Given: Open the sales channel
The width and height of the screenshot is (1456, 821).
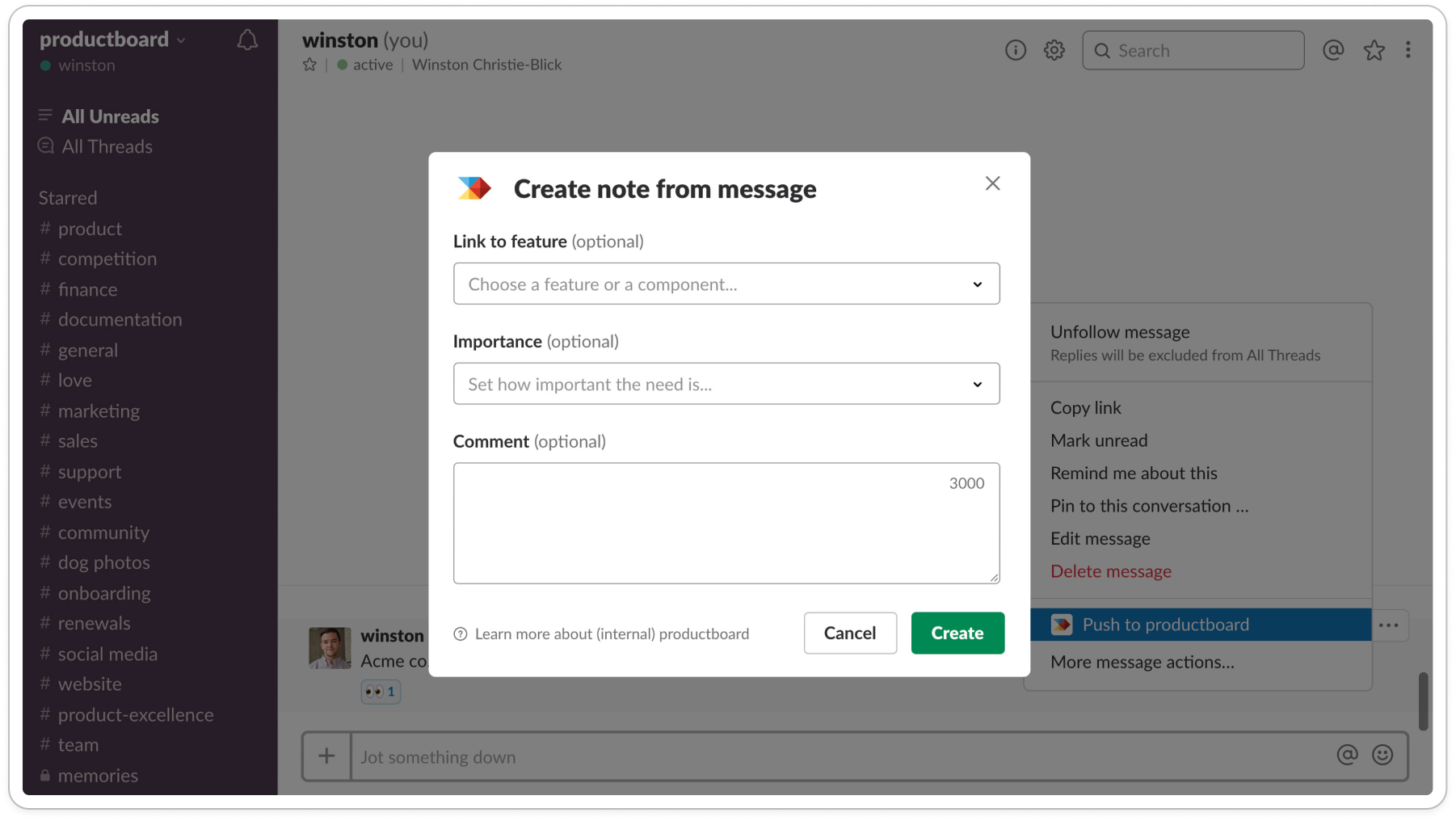Looking at the screenshot, I should 69,440.
